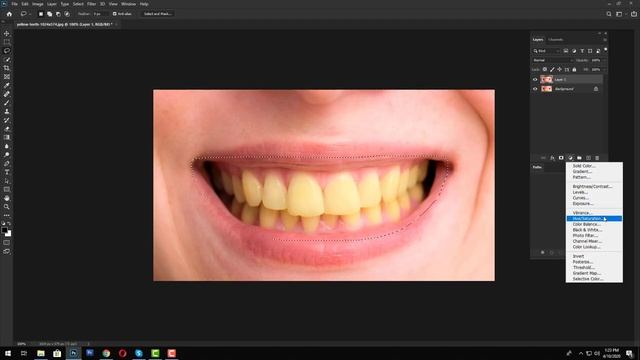Viewport: 640px width, 360px height.
Task: Select the Path Selection tool
Action: point(7,181)
